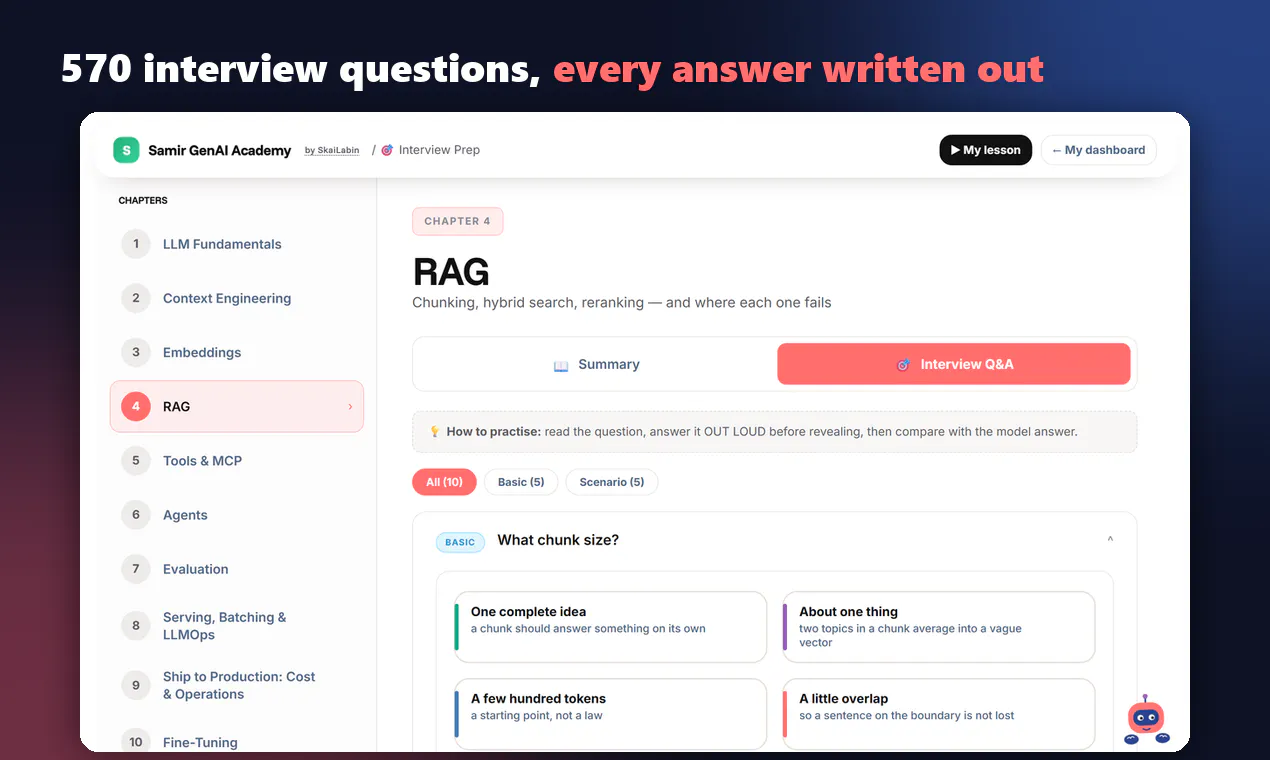Click the CHAPTER 4 badge
This screenshot has height=760, width=1270.
coord(458,221)
